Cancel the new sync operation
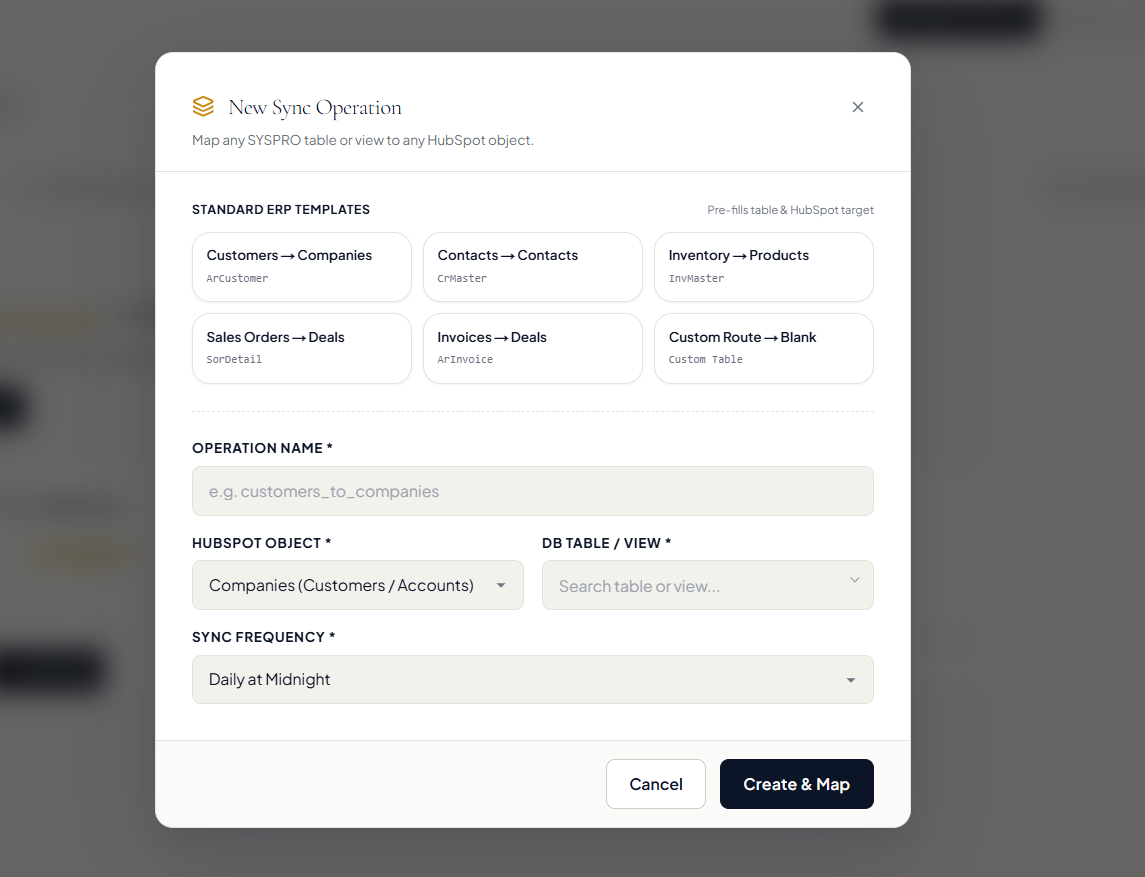The image size is (1145, 877). tap(655, 784)
